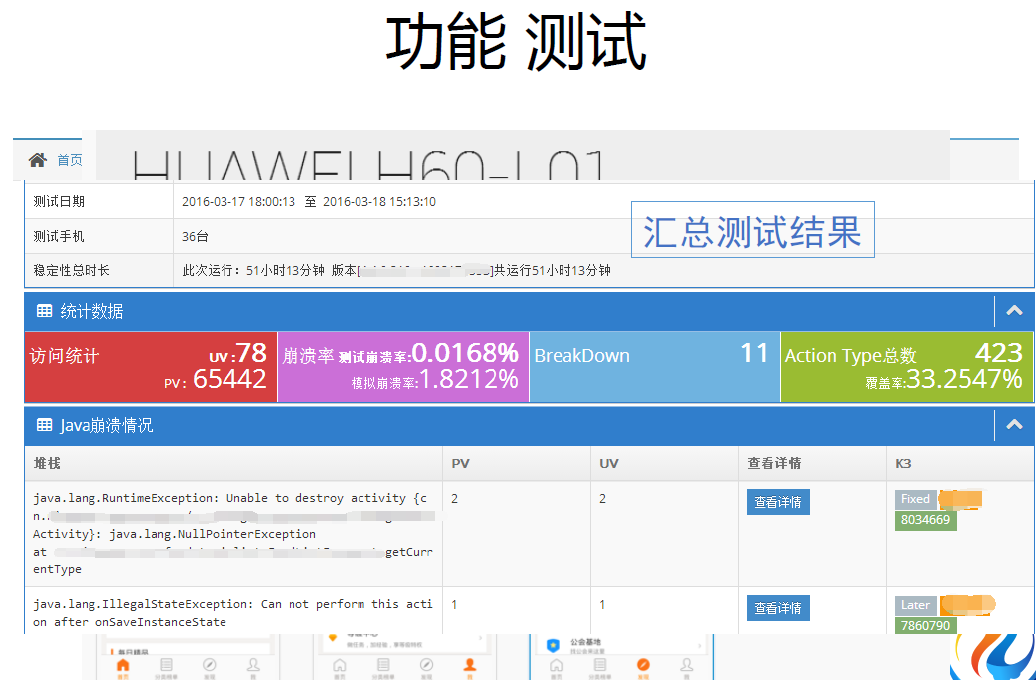The height and width of the screenshot is (680, 1036).
Task: View details for the IllegalStateException crash row
Action: 778,608
